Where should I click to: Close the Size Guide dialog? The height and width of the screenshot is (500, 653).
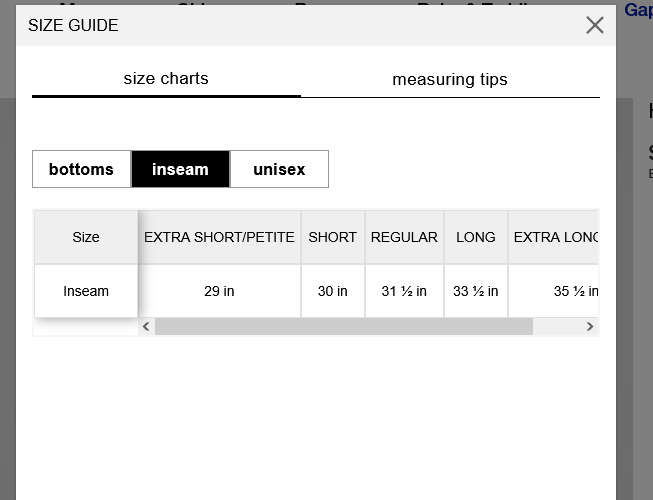[594, 25]
